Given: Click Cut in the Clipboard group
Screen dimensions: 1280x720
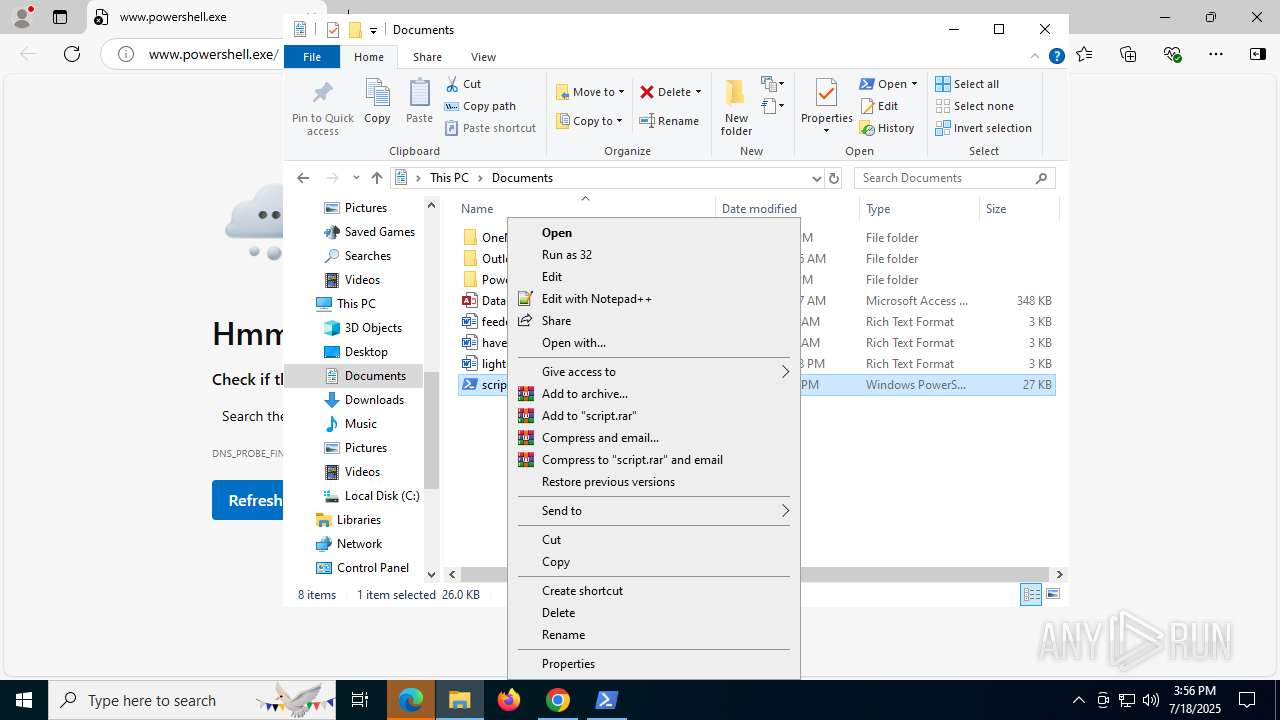Looking at the screenshot, I should point(463,84).
